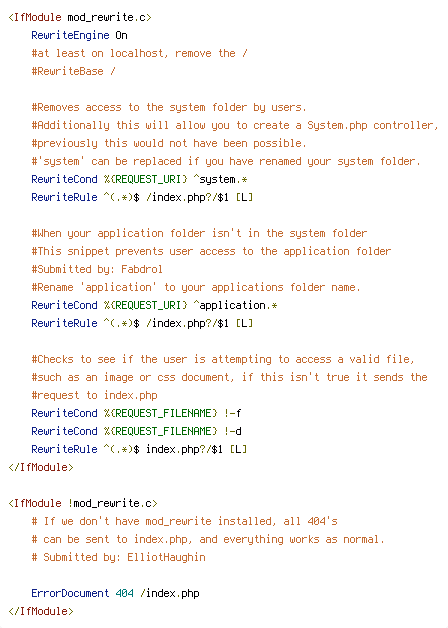
Task: Click the RewriteCond line ending in !-d
Action: coord(136,431)
